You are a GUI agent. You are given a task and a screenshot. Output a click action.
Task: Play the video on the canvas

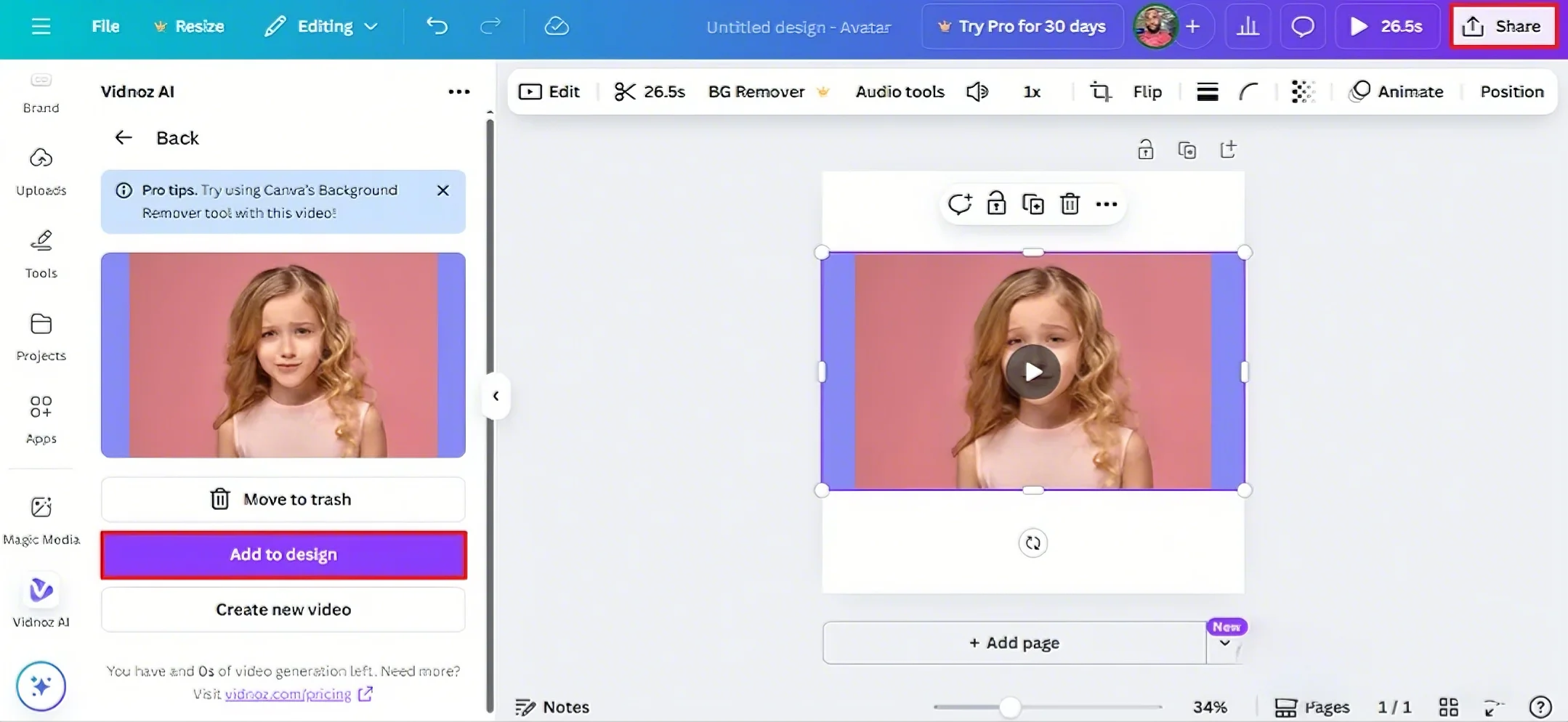1032,372
